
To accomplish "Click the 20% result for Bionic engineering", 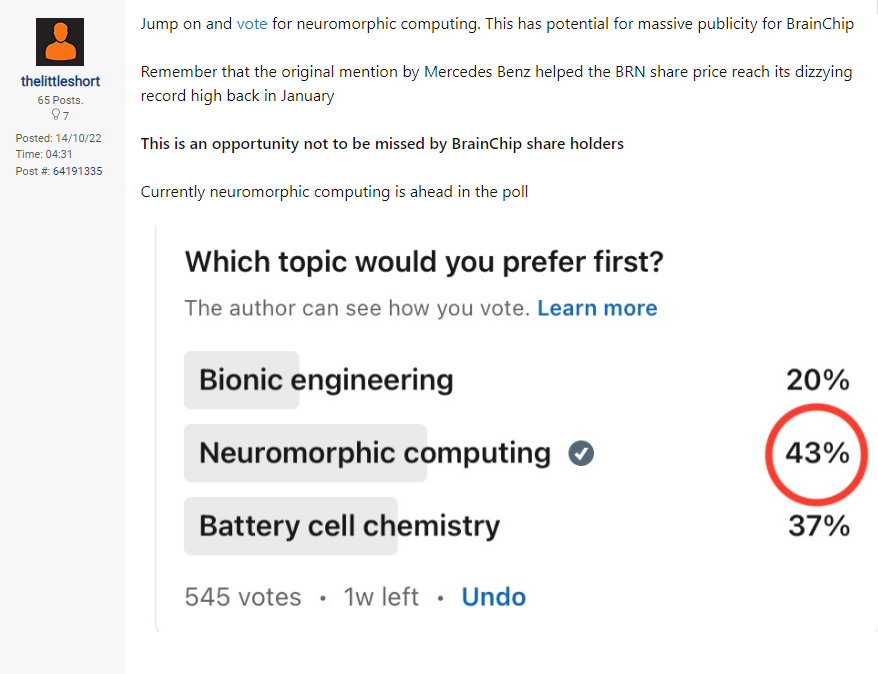I will click(817, 380).
